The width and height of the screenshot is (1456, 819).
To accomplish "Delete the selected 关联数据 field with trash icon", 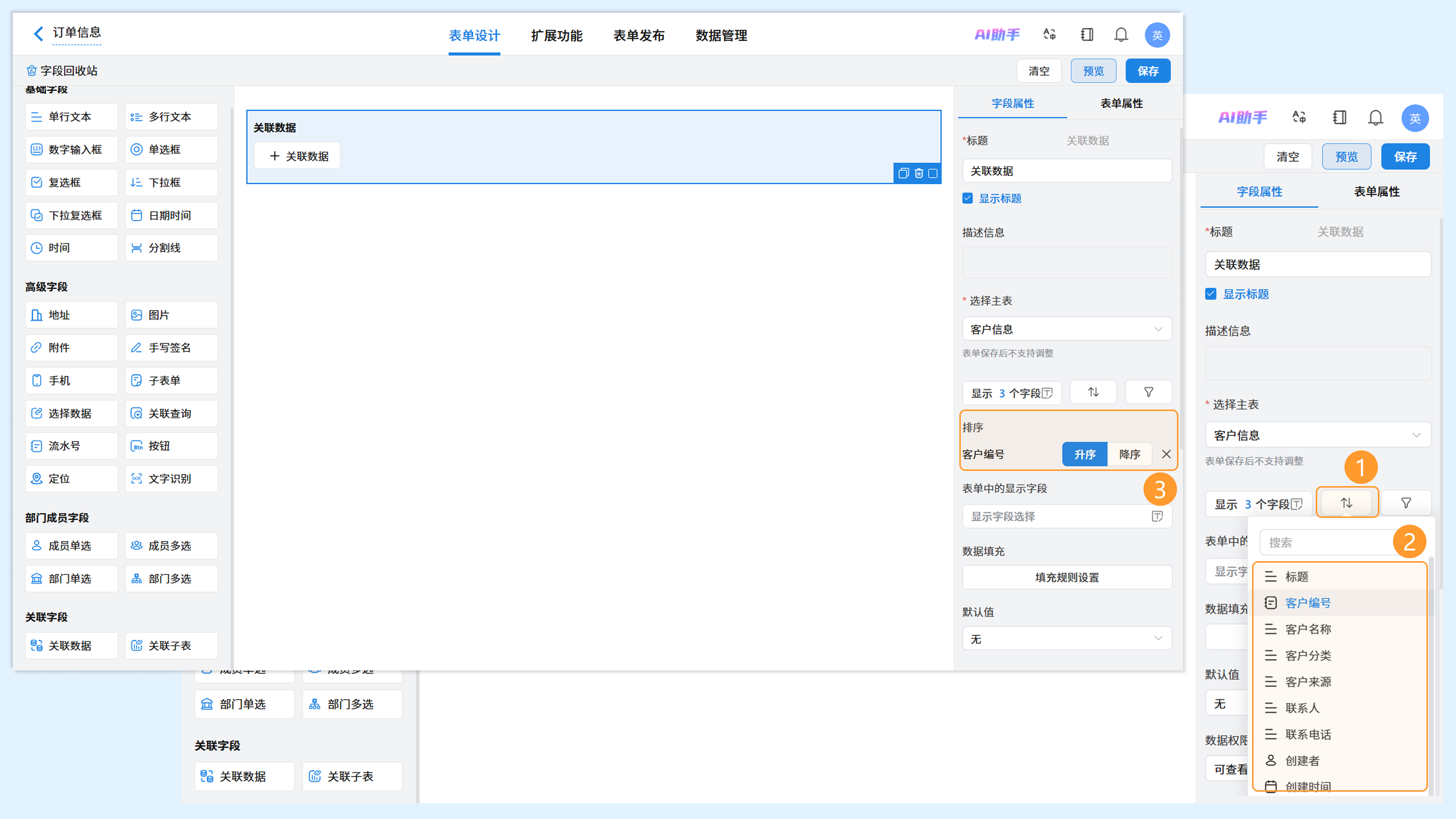I will (918, 174).
